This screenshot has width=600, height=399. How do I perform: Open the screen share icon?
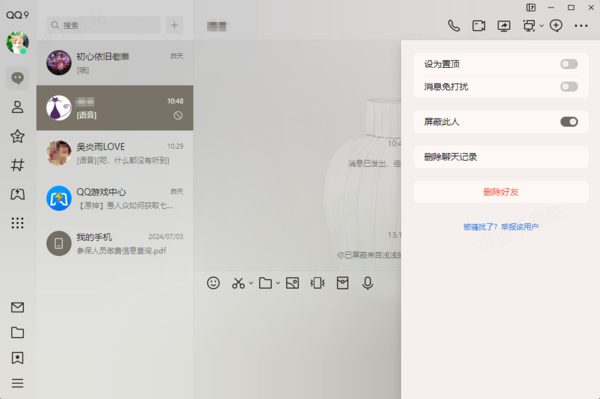tap(504, 26)
